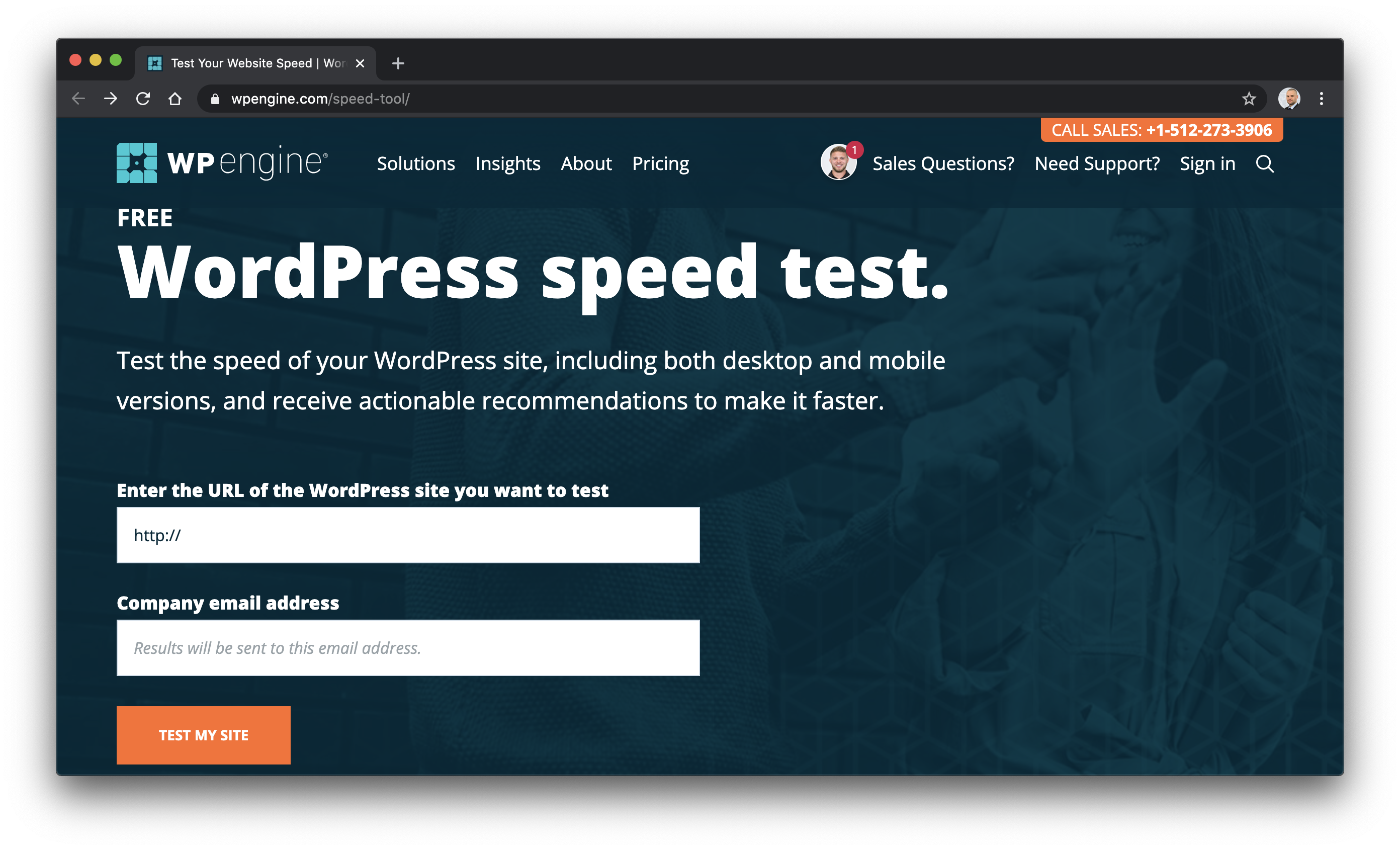Open the About menu

click(x=586, y=163)
